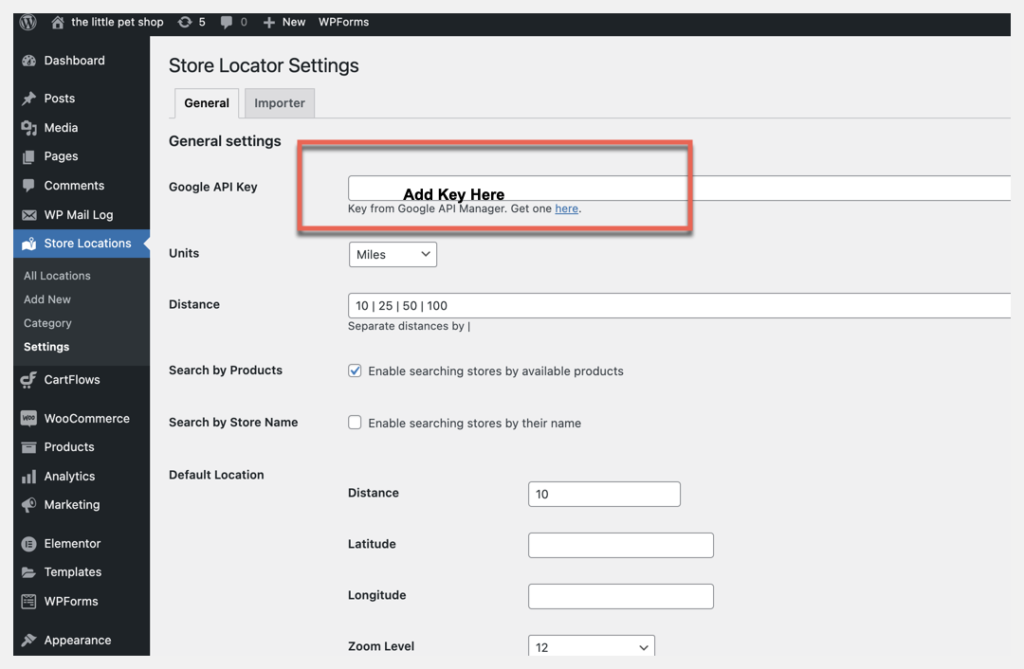1024x669 pixels.
Task: Click inside the Latitude input field
Action: (x=620, y=545)
